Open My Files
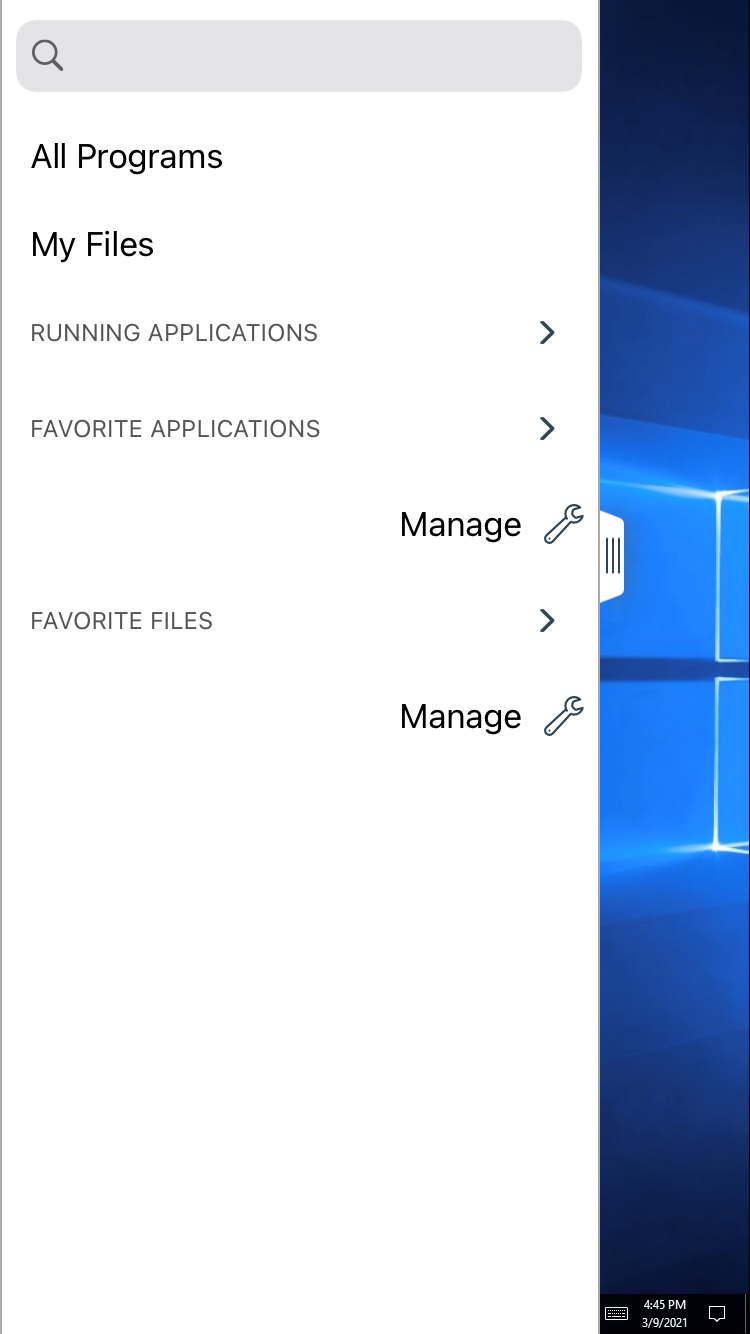 pyautogui.click(x=92, y=245)
